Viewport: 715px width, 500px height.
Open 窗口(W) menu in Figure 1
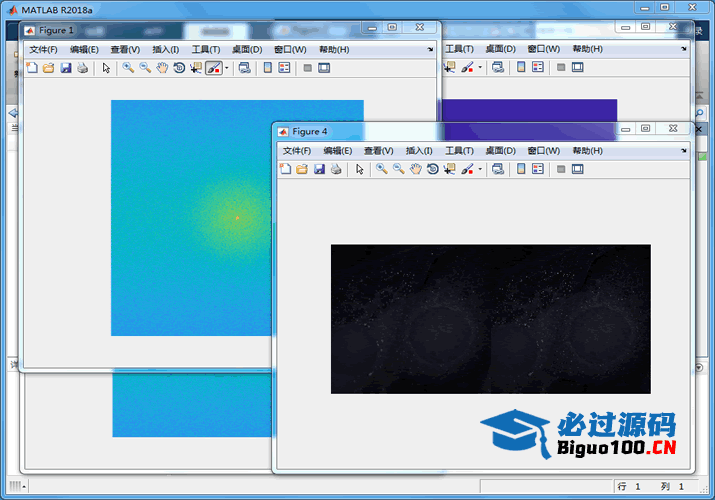[290, 50]
